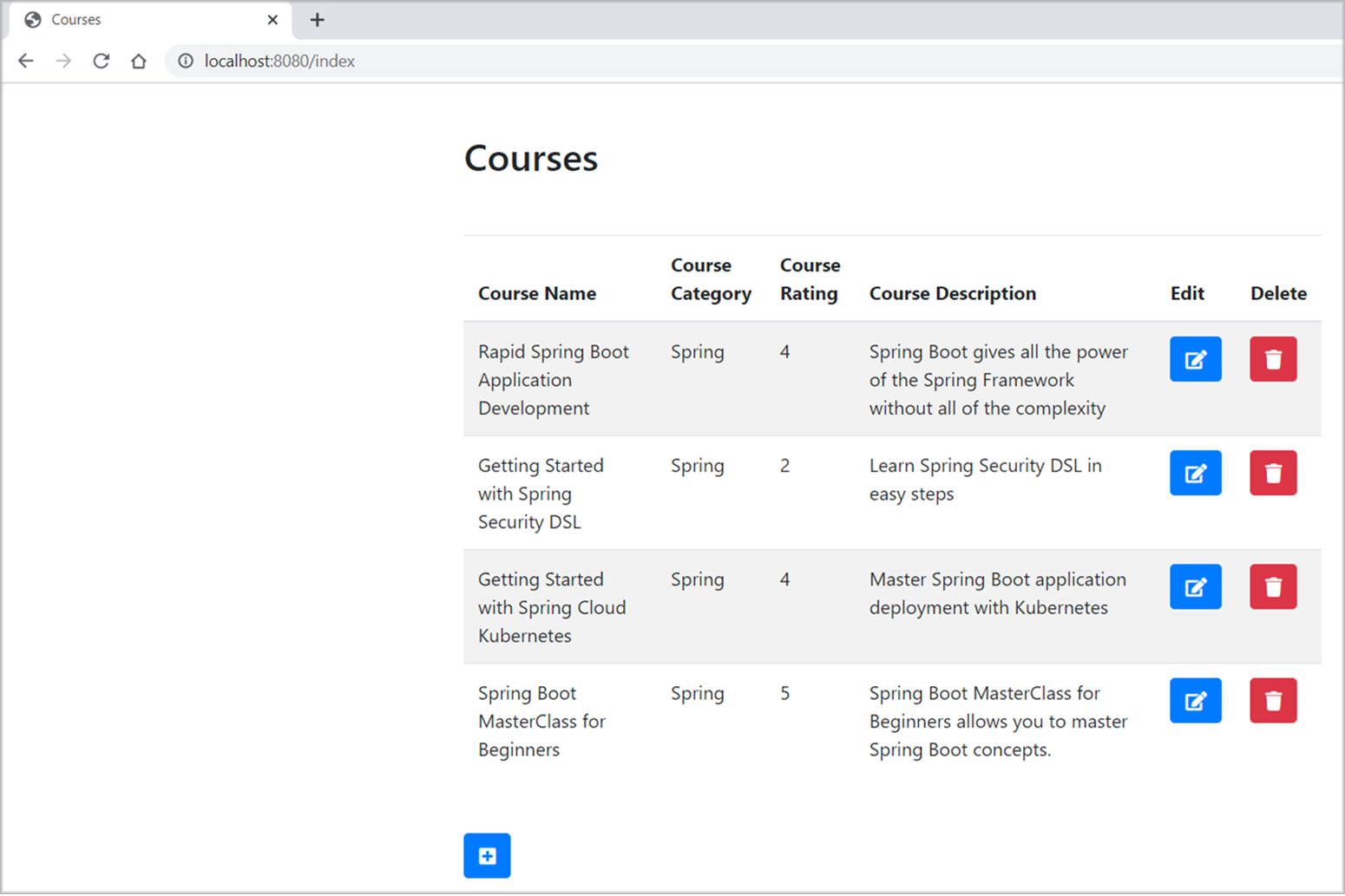
Task: Open a new browser tab
Action: 317,19
